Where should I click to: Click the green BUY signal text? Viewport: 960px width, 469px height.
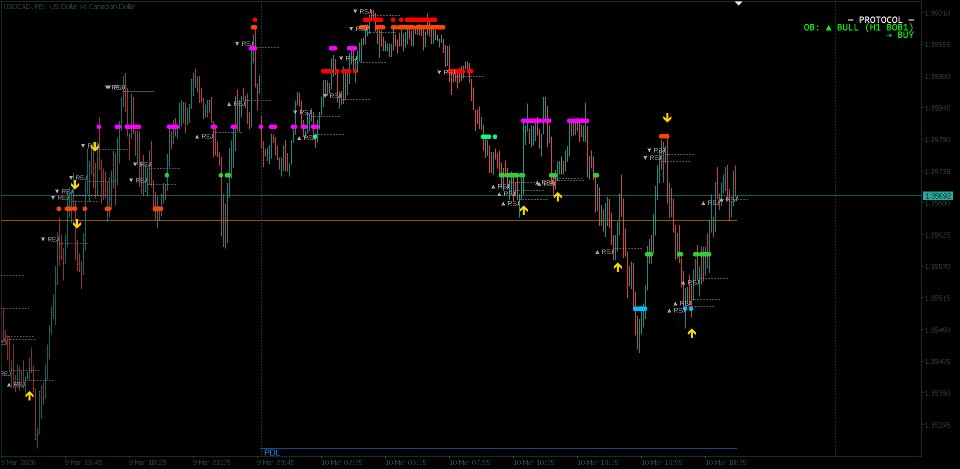900,35
